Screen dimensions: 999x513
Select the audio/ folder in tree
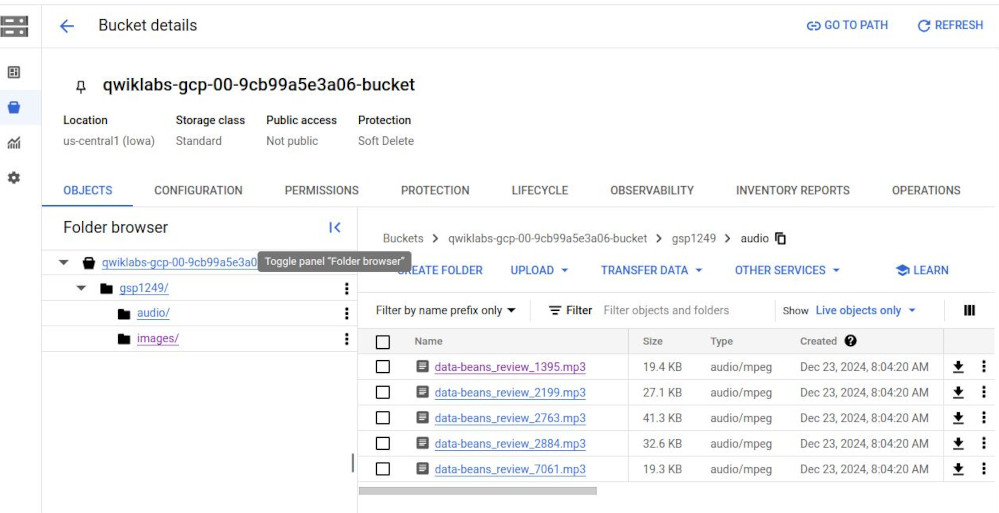click(x=153, y=313)
